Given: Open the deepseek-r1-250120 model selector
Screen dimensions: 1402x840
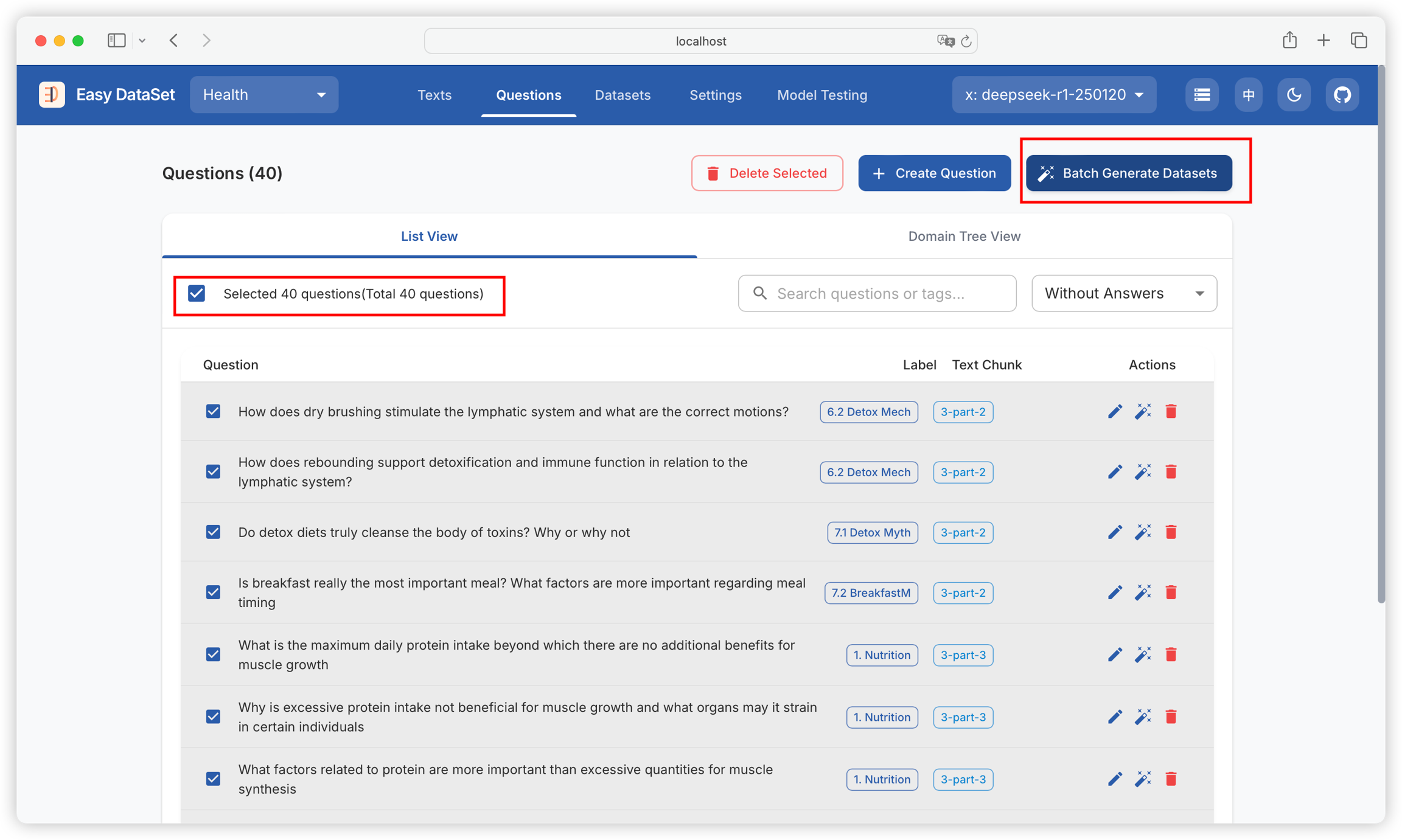Looking at the screenshot, I should (x=1053, y=95).
